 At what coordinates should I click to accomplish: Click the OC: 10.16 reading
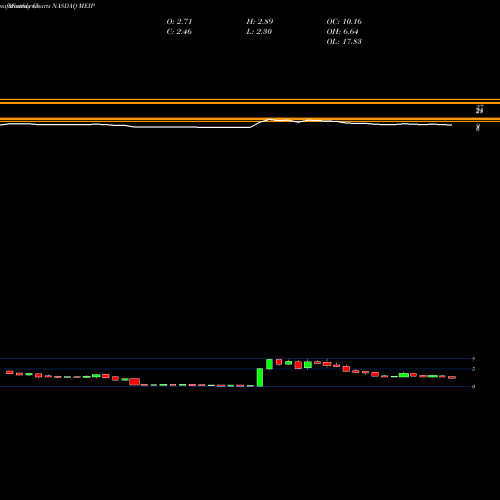pos(344,21)
